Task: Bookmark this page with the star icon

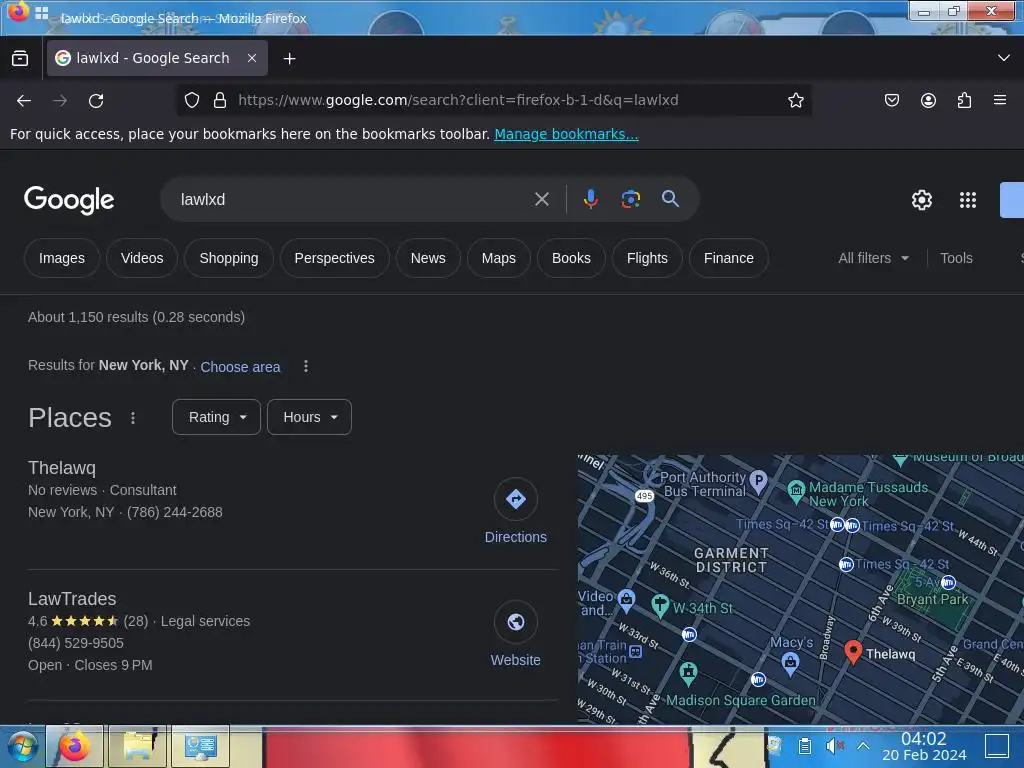Action: point(795,100)
